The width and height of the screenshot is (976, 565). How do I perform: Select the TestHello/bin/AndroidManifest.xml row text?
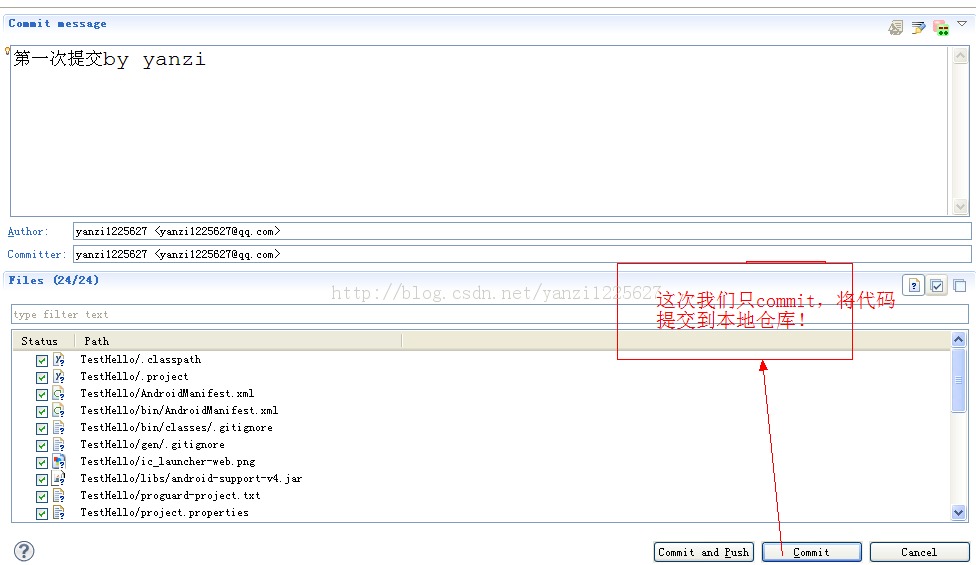pyautogui.click(x=179, y=411)
